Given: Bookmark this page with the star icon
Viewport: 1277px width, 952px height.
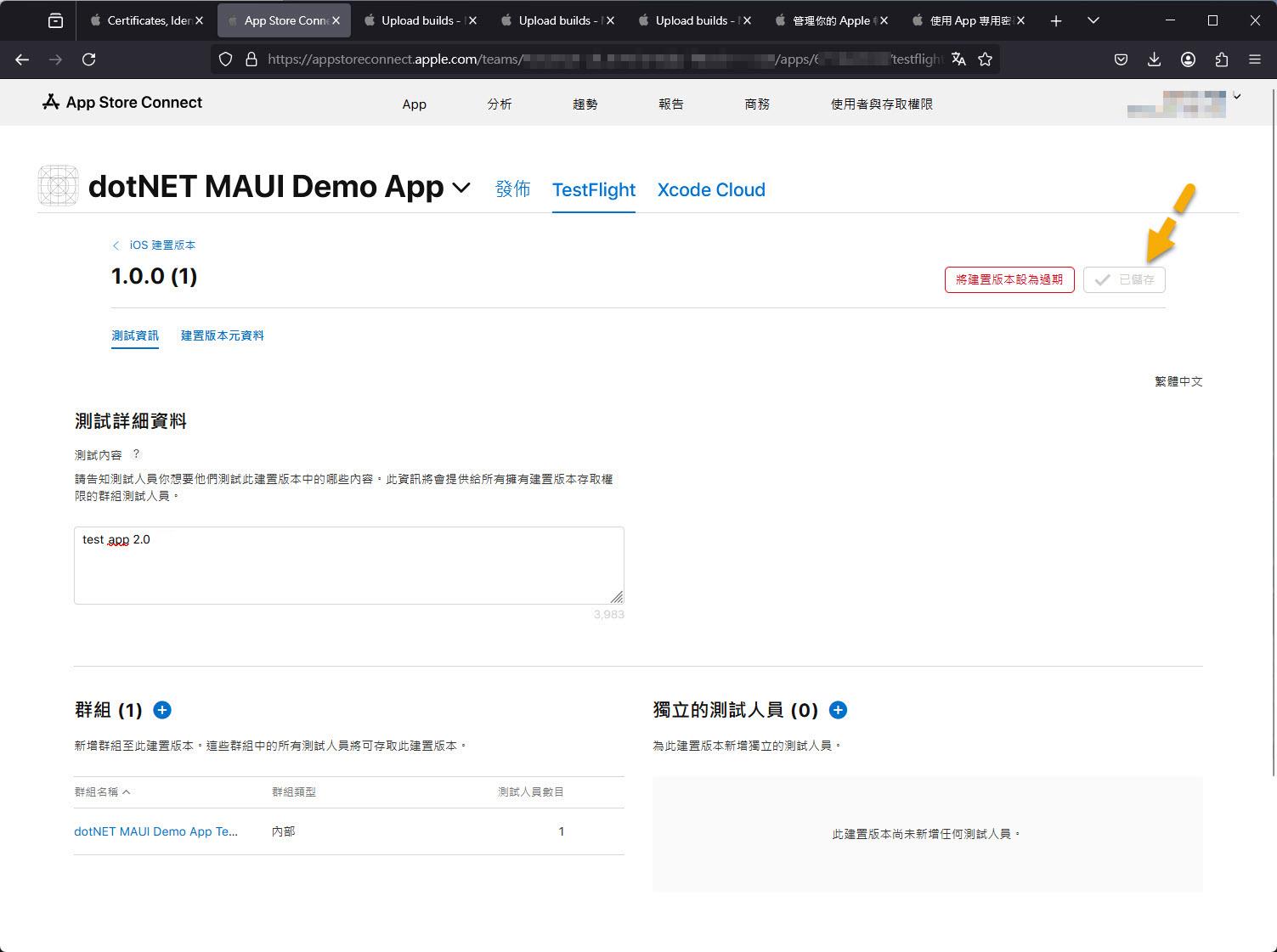Looking at the screenshot, I should click(x=986, y=59).
